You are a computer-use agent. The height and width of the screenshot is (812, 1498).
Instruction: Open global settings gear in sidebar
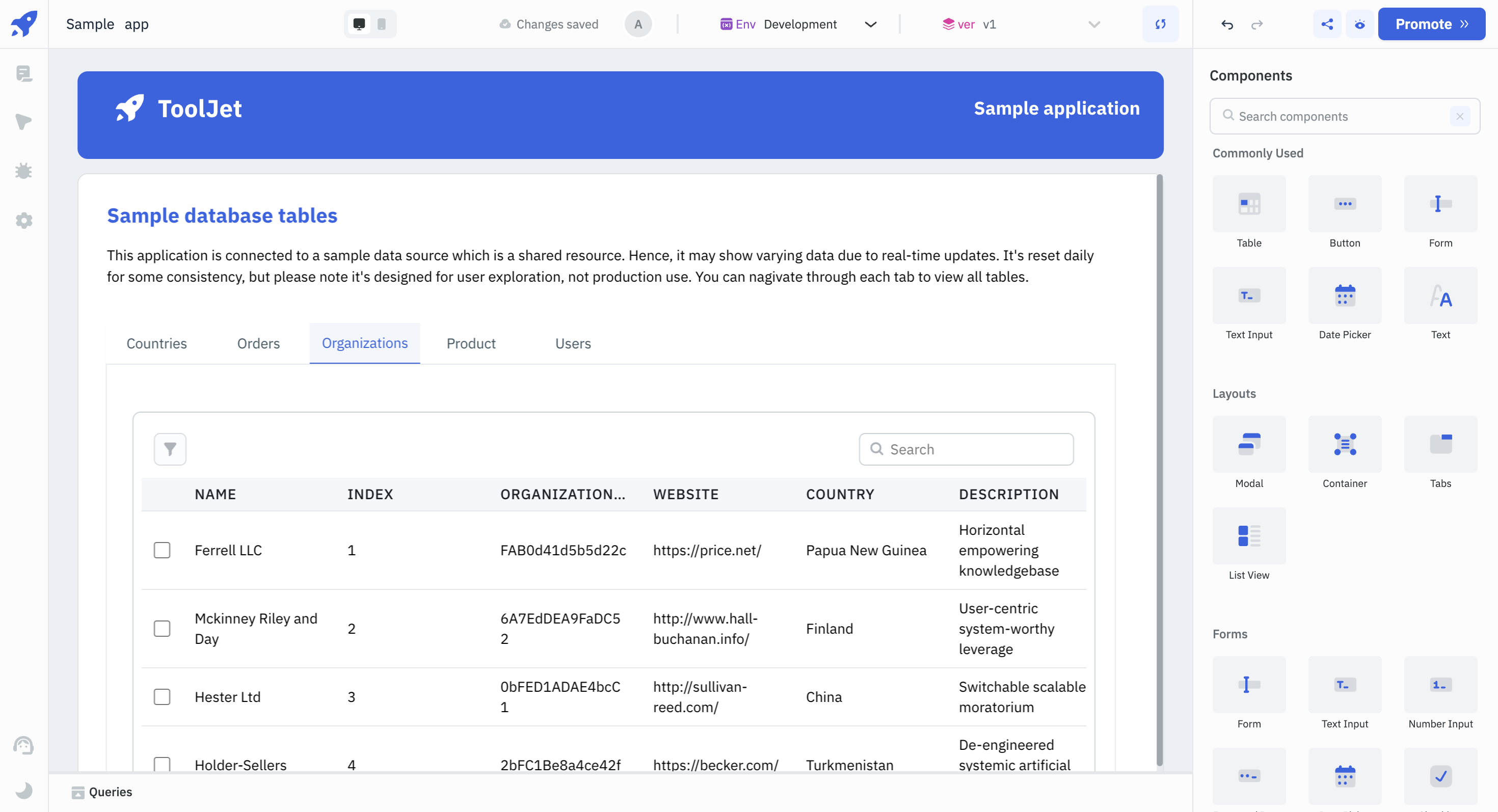click(x=23, y=220)
